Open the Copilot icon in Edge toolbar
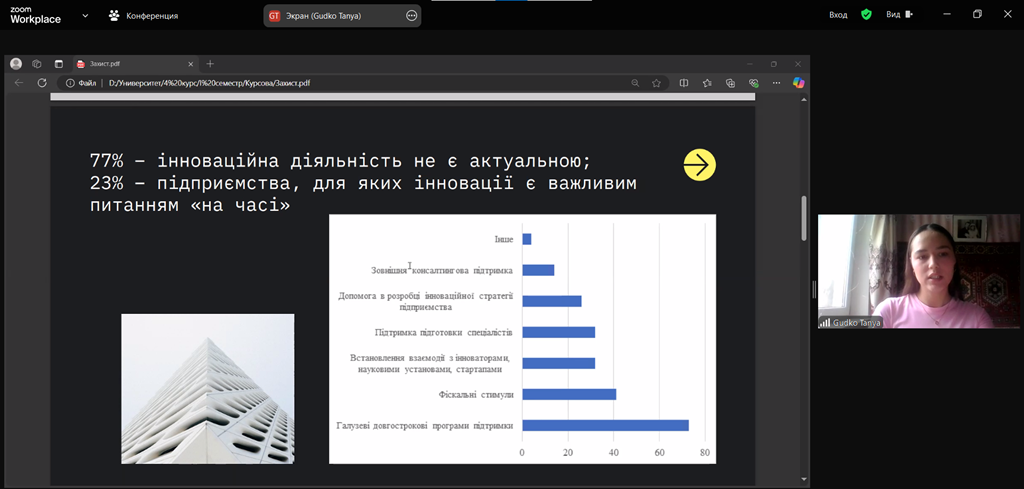The width and height of the screenshot is (1024, 489). click(x=798, y=83)
